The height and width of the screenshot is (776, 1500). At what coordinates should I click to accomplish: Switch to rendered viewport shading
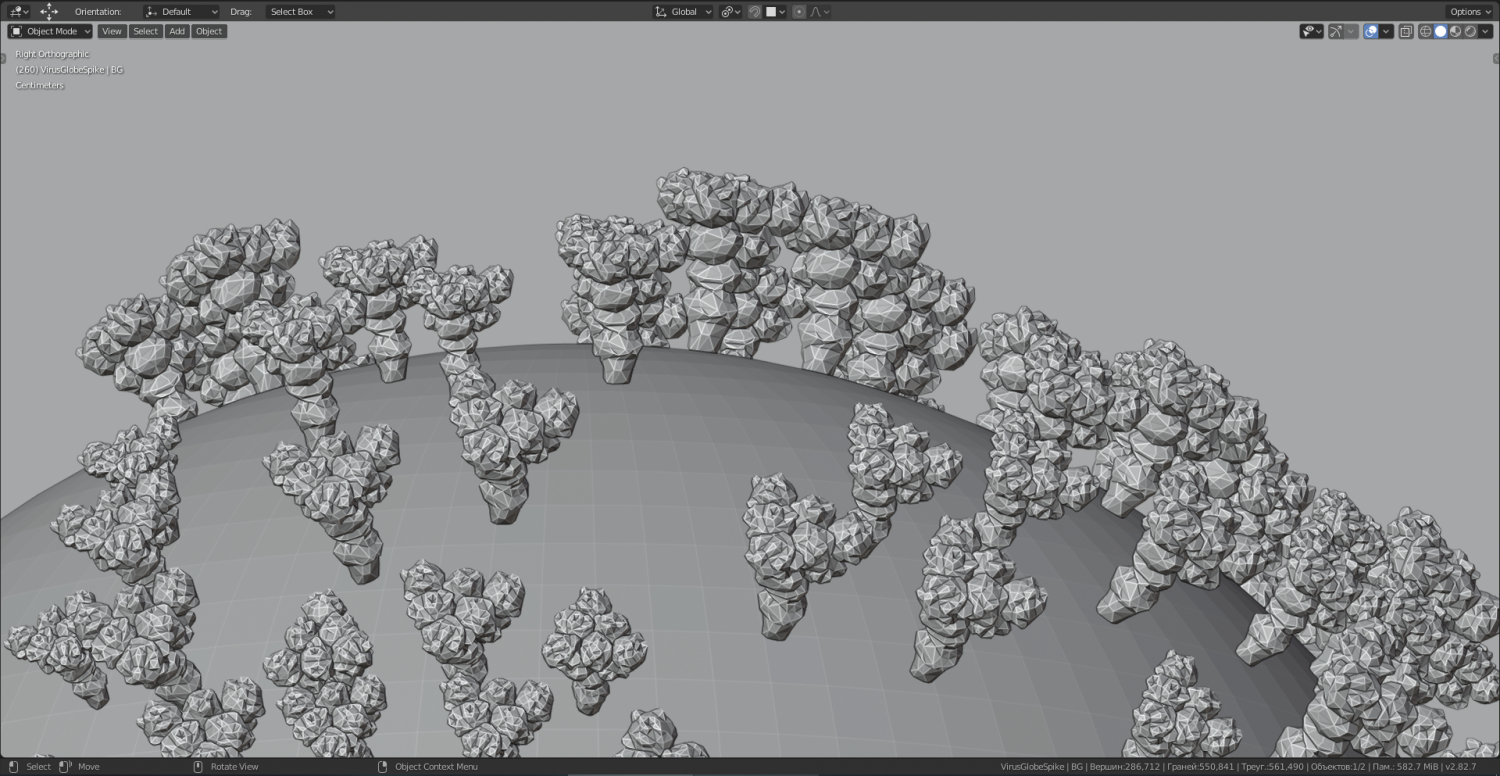1470,31
